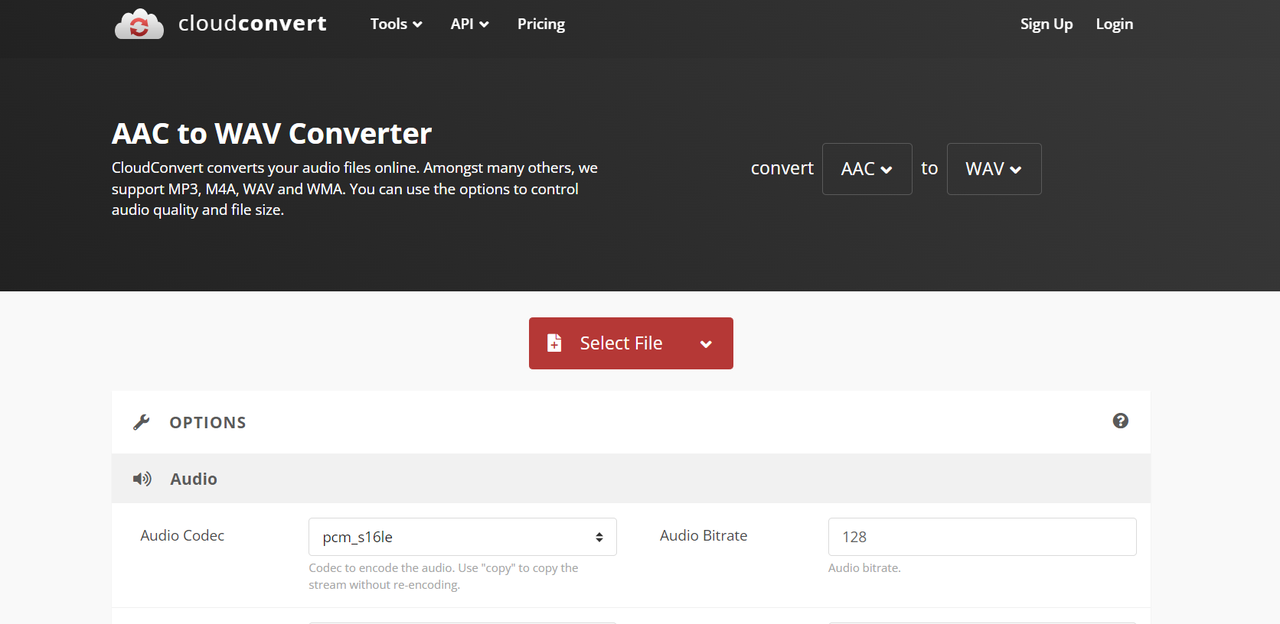This screenshot has height=624, width=1280.
Task: Open the Audio Codec pcm_s16le dropdown
Action: pos(462,537)
